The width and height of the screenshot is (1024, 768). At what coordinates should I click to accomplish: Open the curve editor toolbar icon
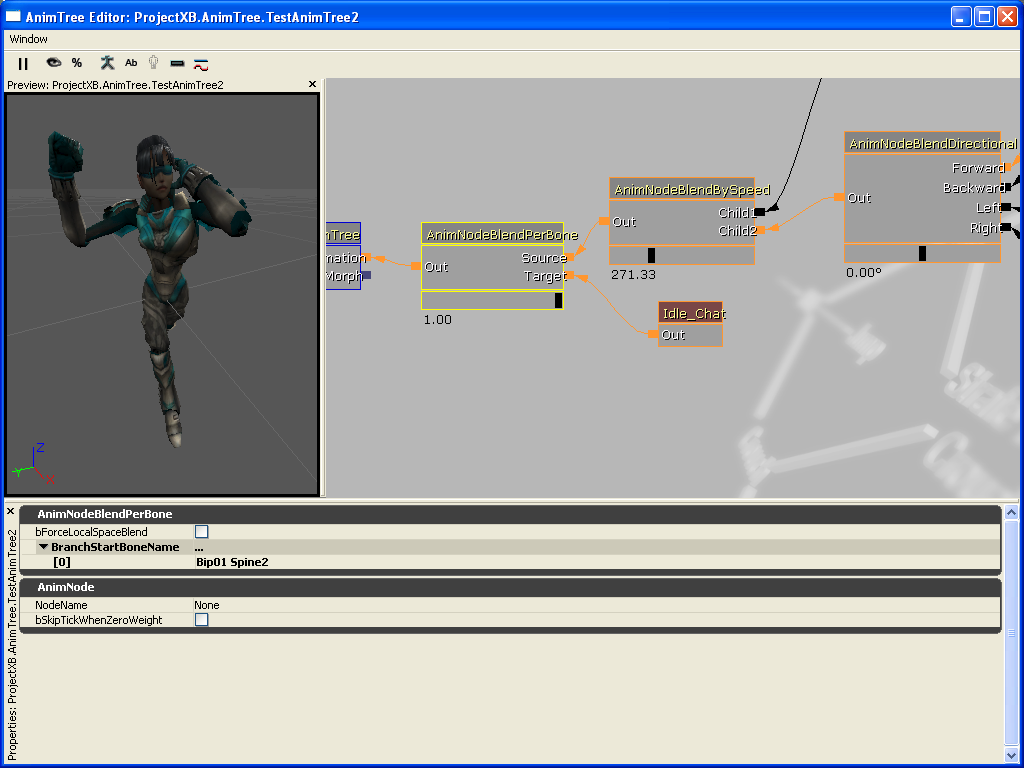[x=200, y=63]
